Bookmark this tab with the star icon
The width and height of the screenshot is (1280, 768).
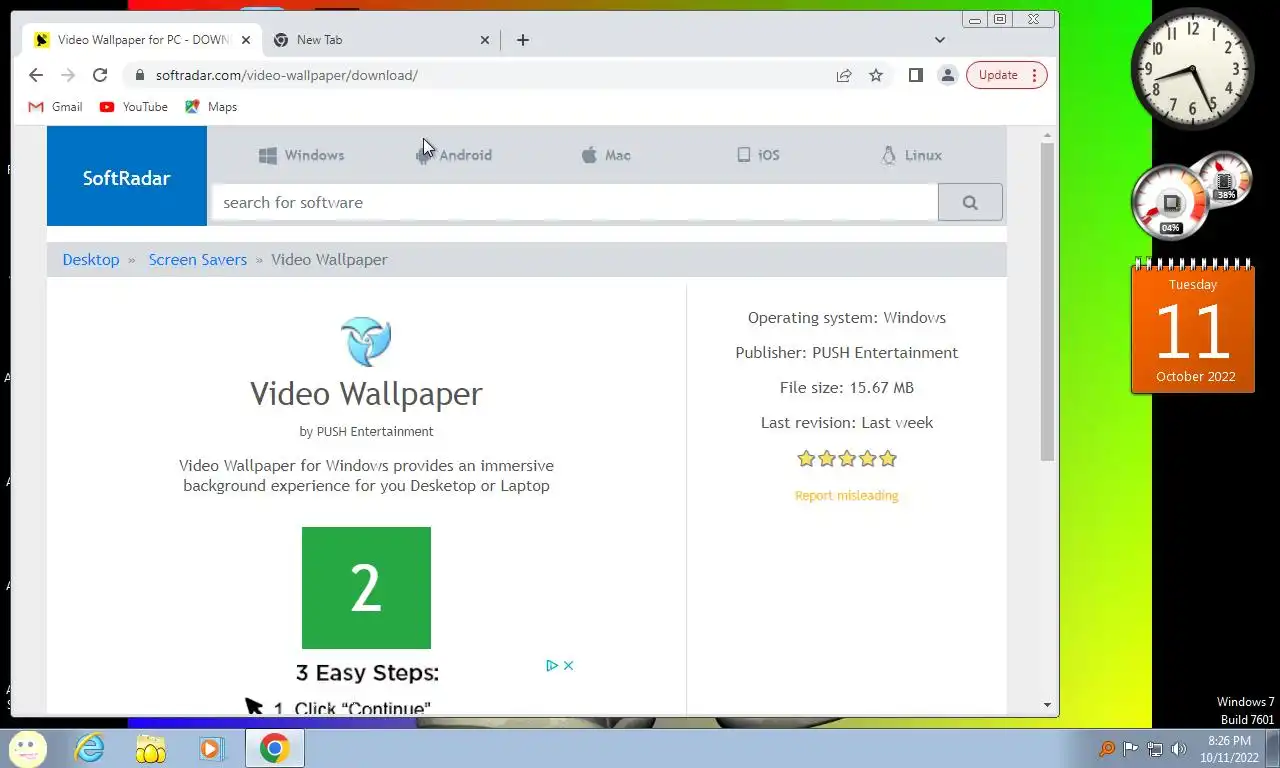pyautogui.click(x=876, y=75)
